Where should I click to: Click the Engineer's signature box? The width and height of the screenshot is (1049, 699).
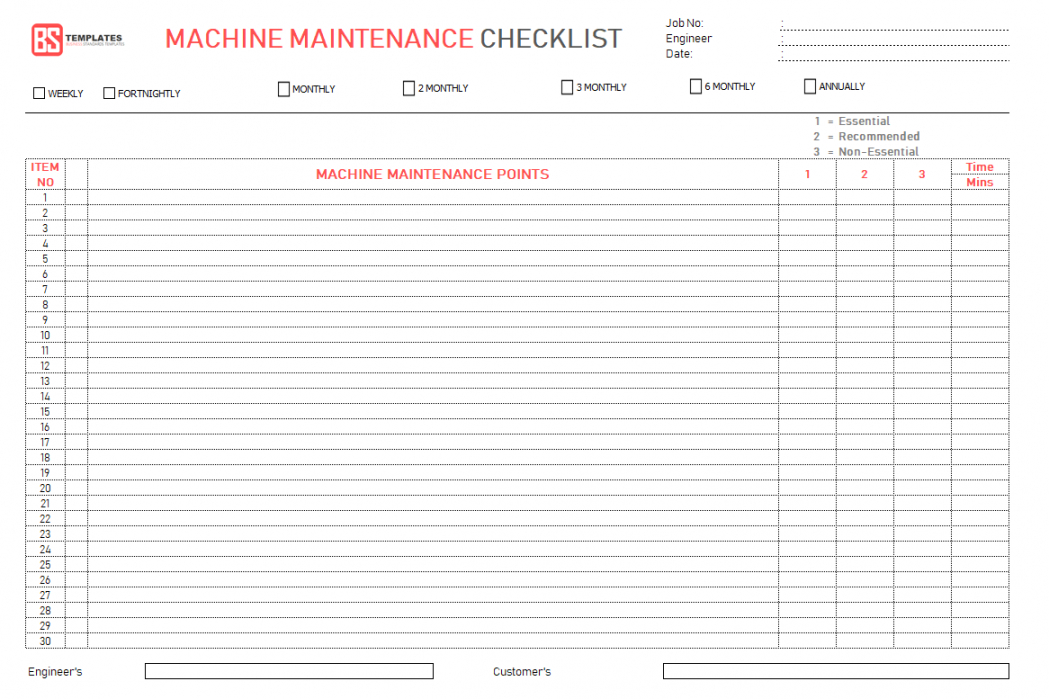288,671
